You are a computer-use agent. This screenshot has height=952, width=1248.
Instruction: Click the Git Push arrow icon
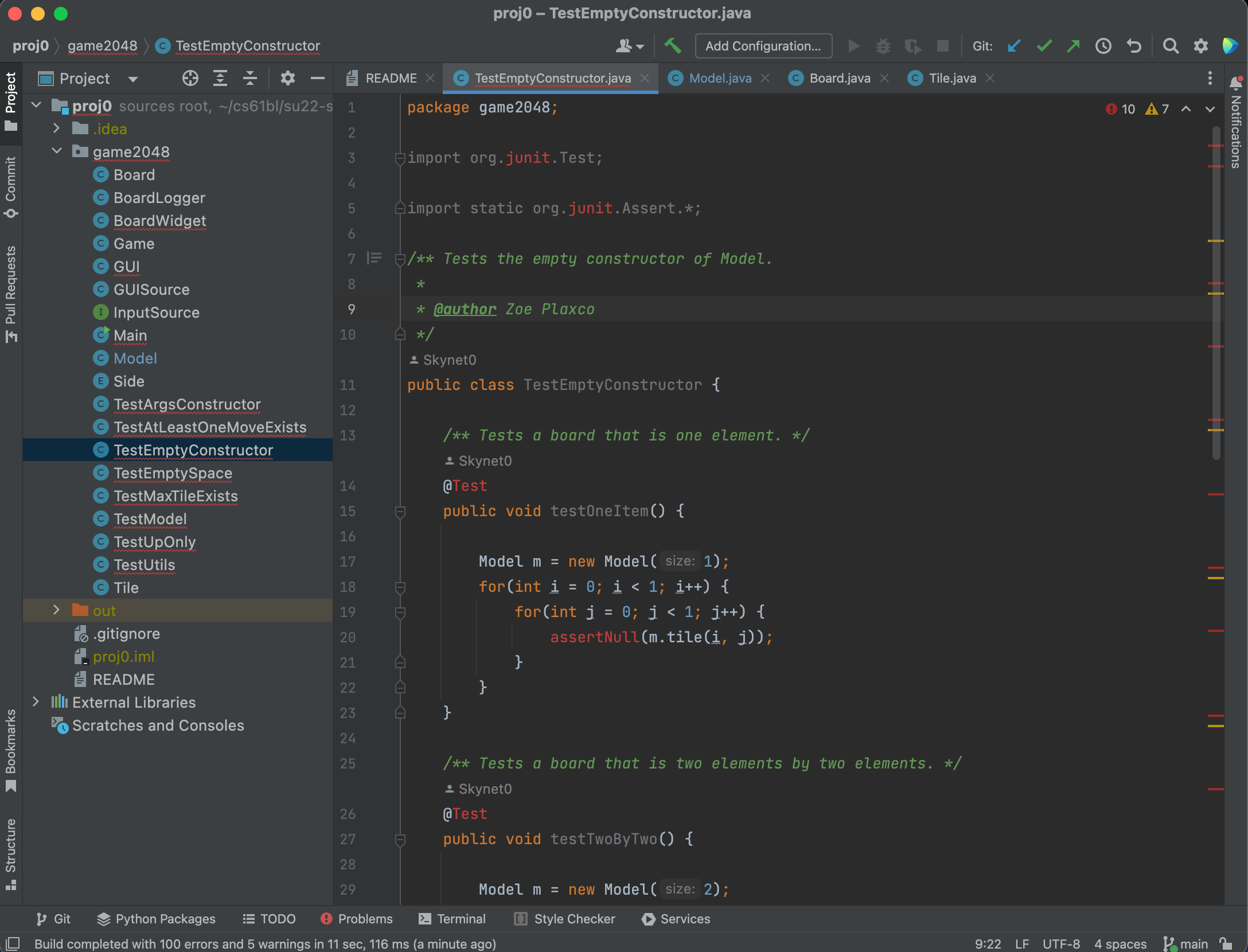[1073, 46]
